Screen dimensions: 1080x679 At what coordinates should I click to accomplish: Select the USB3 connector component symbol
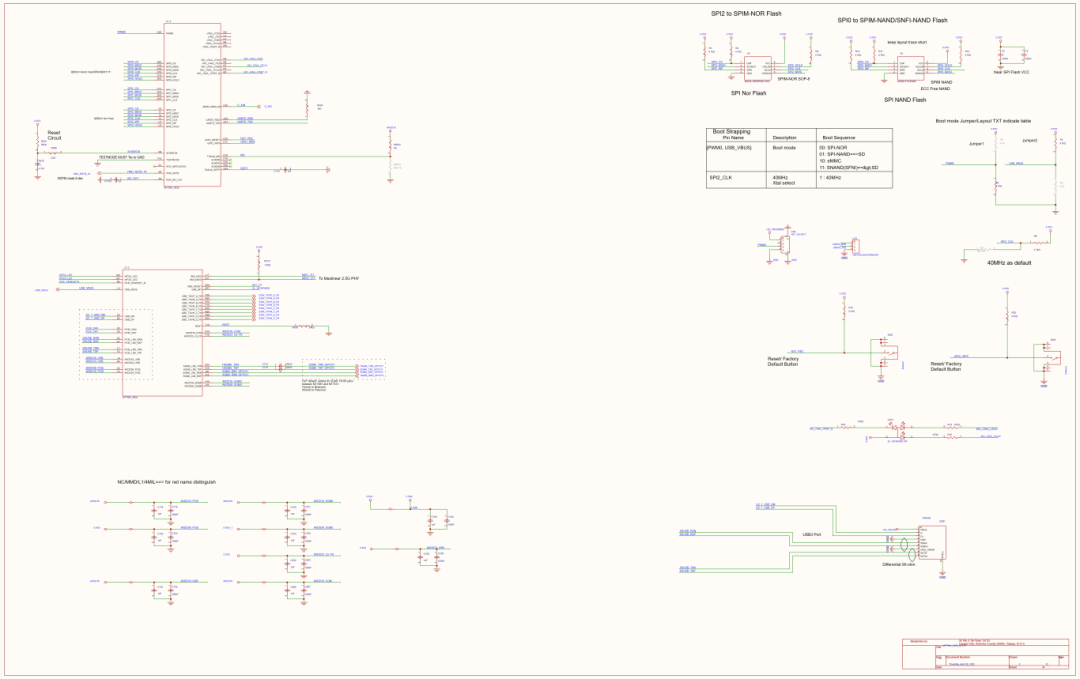[933, 543]
